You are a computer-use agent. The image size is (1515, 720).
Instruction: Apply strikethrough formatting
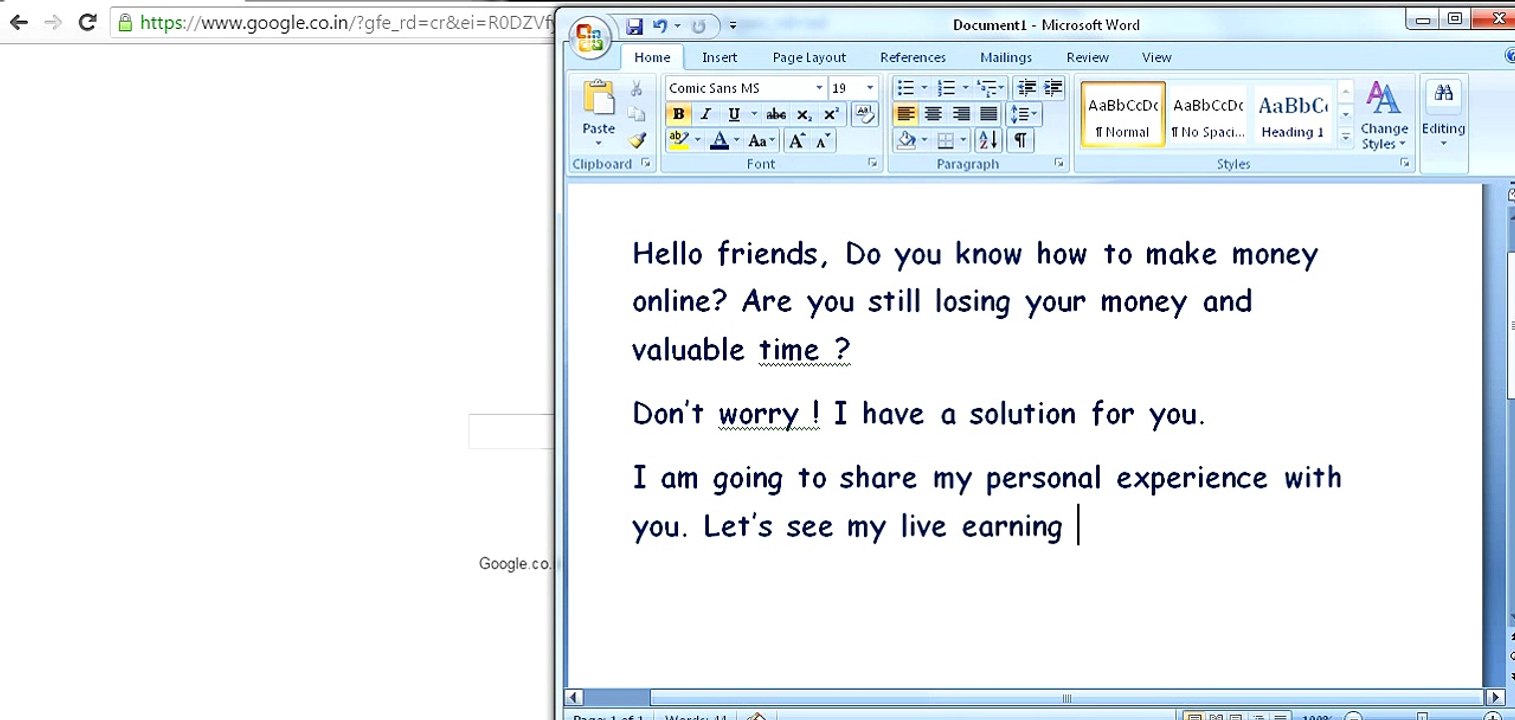pos(776,114)
